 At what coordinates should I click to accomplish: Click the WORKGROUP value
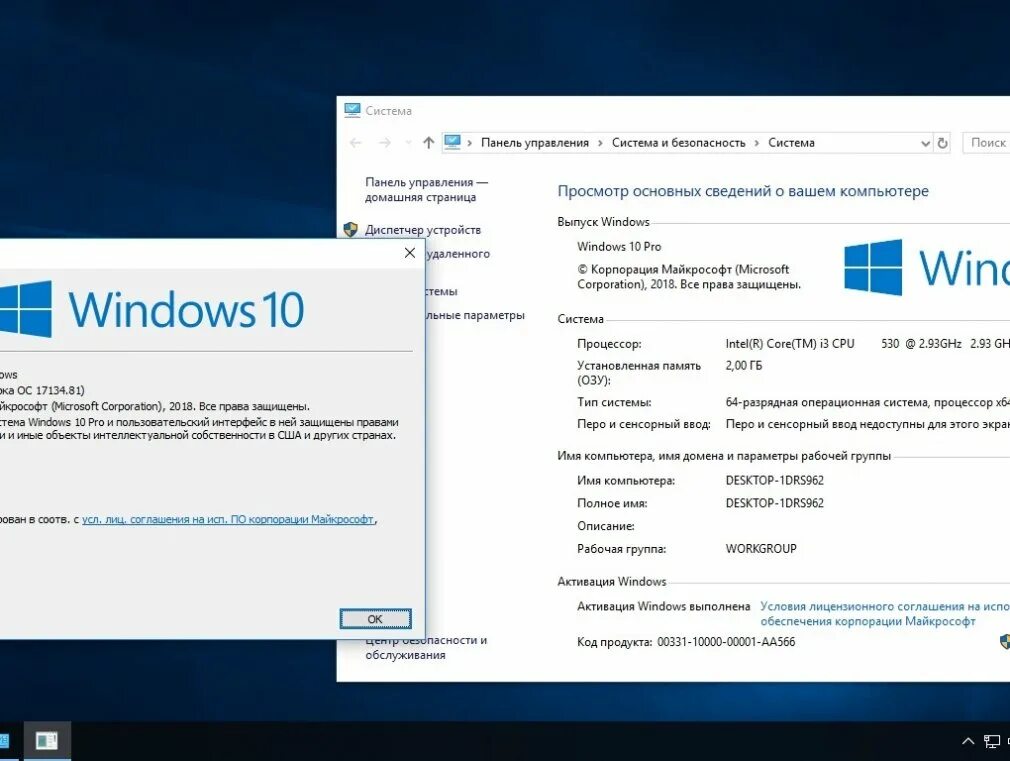coord(761,549)
